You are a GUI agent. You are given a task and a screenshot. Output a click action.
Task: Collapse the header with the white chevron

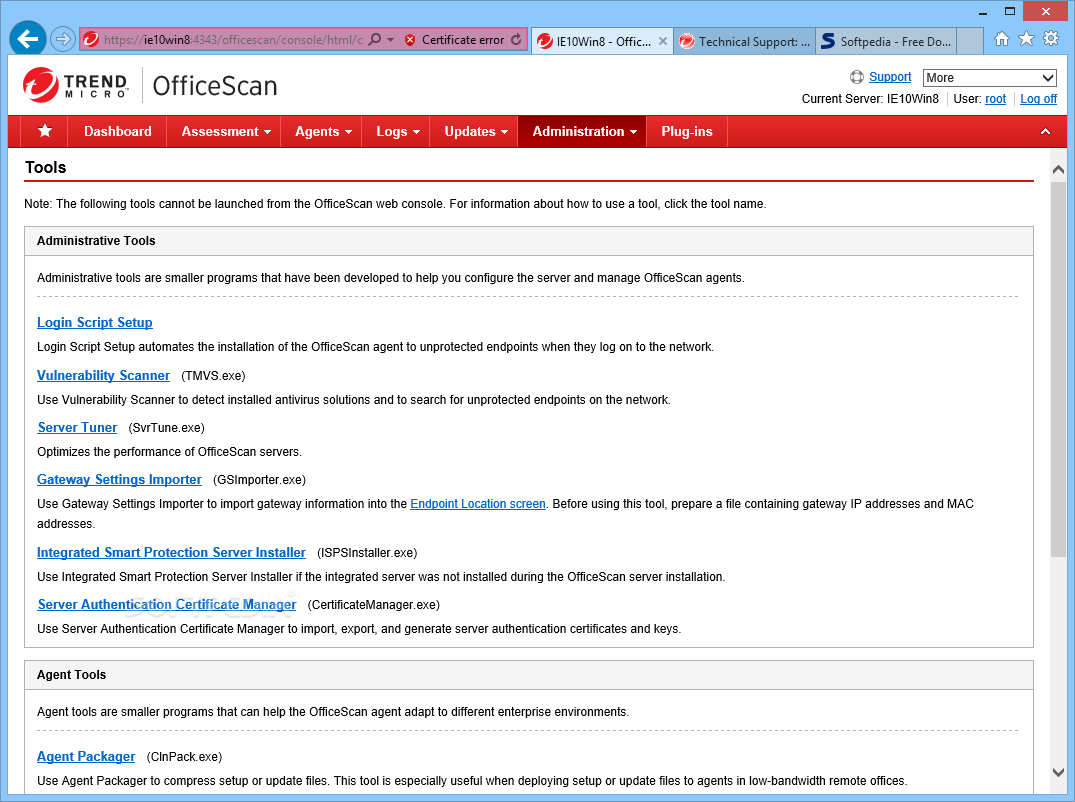(x=1045, y=131)
